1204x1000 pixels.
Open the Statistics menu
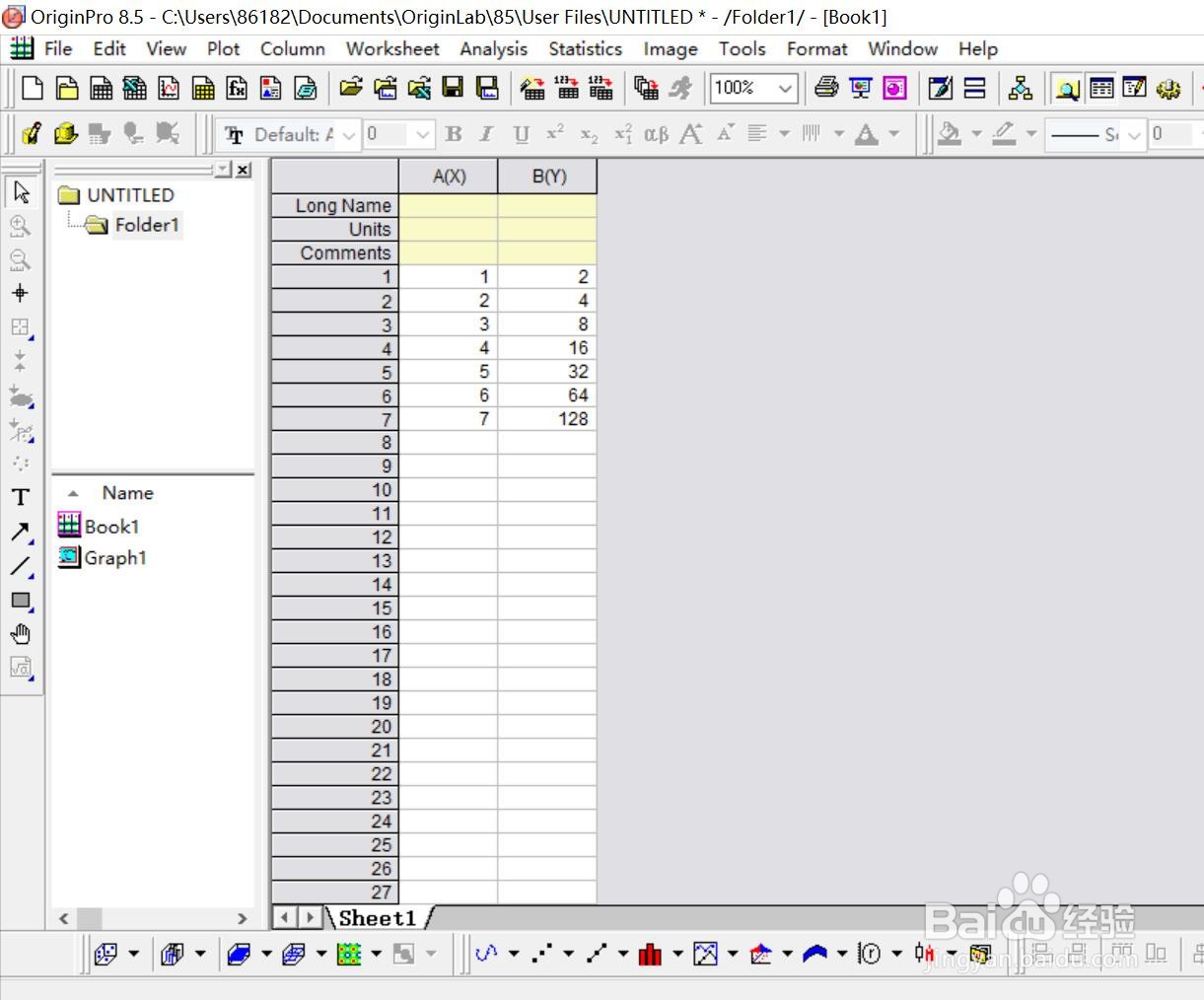coord(585,48)
